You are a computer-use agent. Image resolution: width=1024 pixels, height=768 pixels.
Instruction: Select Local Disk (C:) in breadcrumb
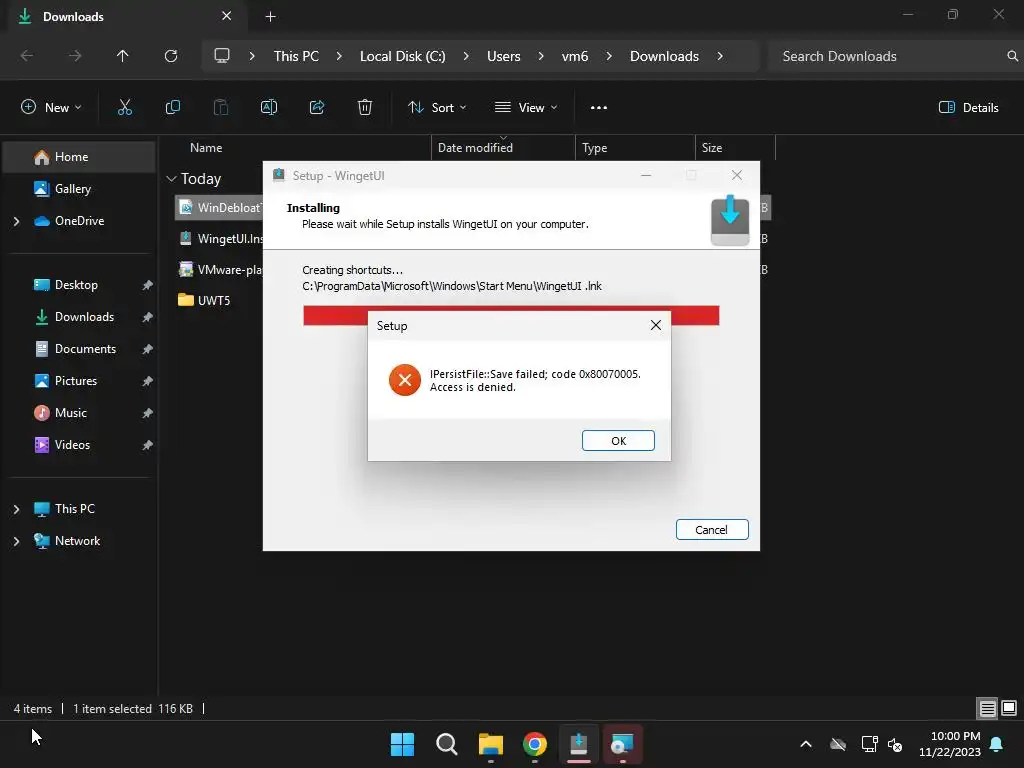402,56
